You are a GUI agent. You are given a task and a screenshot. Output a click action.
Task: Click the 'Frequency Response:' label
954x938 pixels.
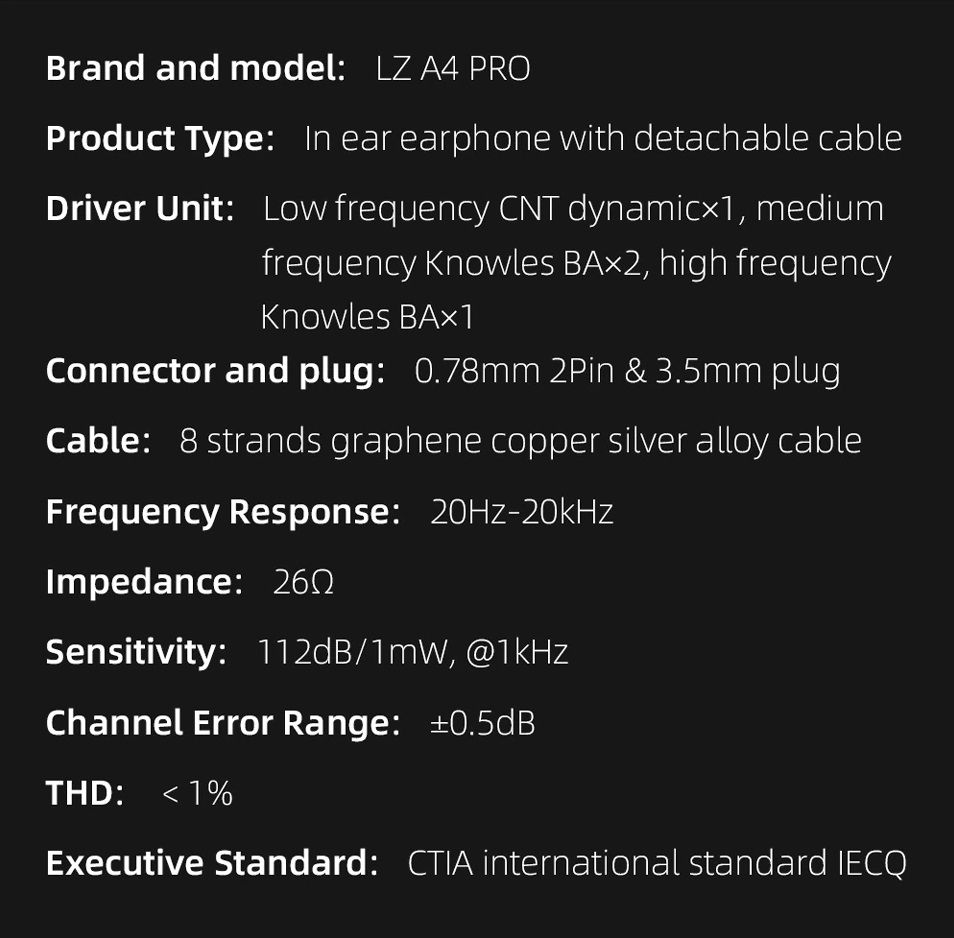coord(223,512)
